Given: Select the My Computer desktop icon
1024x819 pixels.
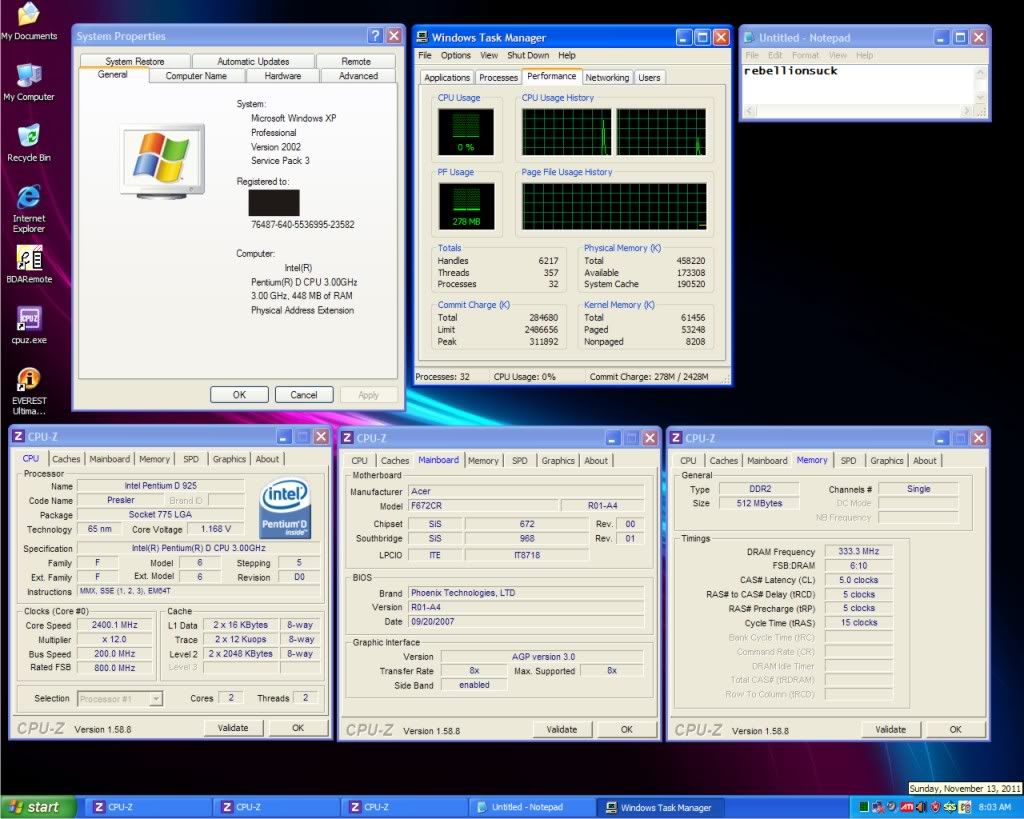Looking at the screenshot, I should pos(29,82).
